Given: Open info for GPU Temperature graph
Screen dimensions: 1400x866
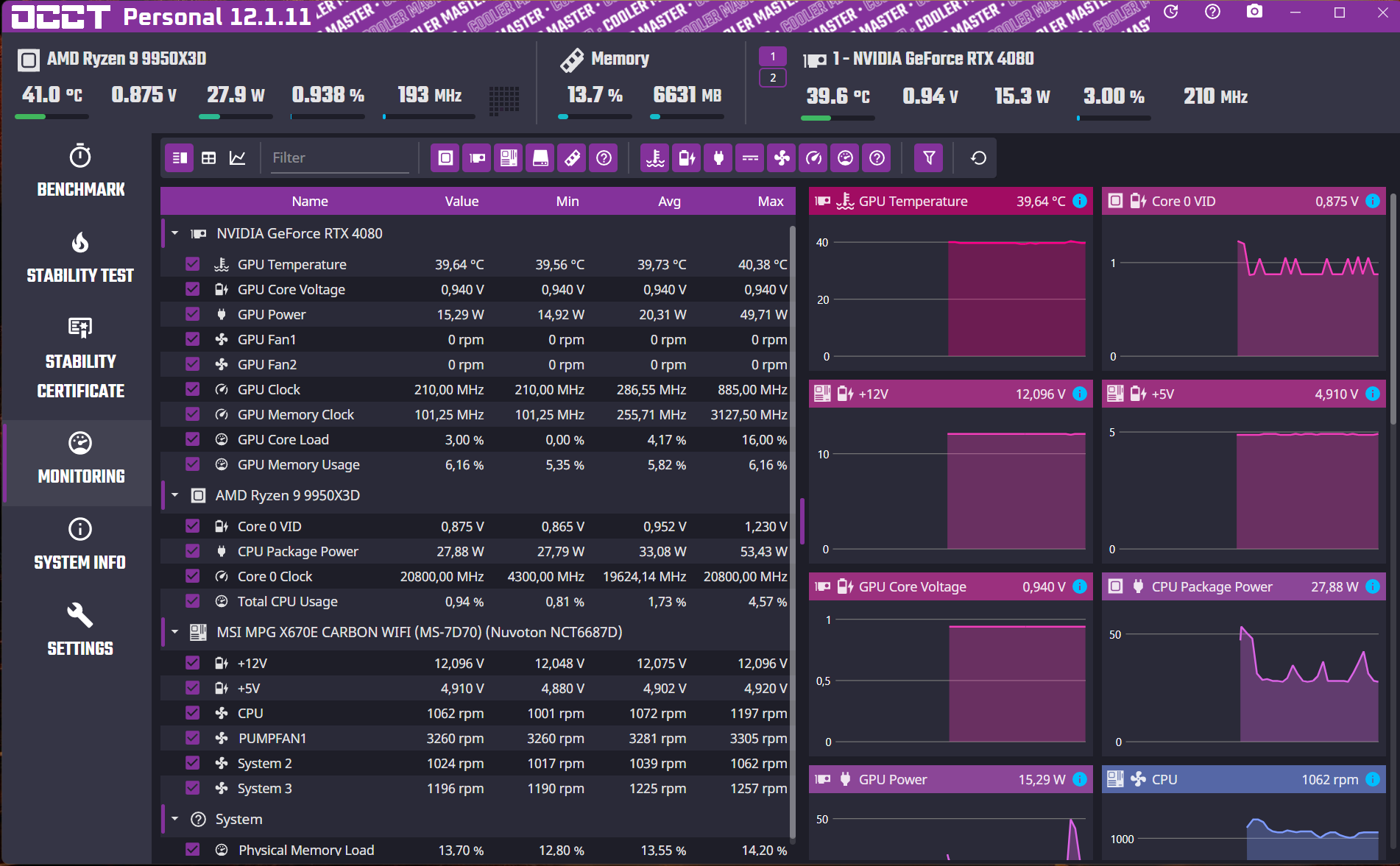Looking at the screenshot, I should click(1080, 201).
